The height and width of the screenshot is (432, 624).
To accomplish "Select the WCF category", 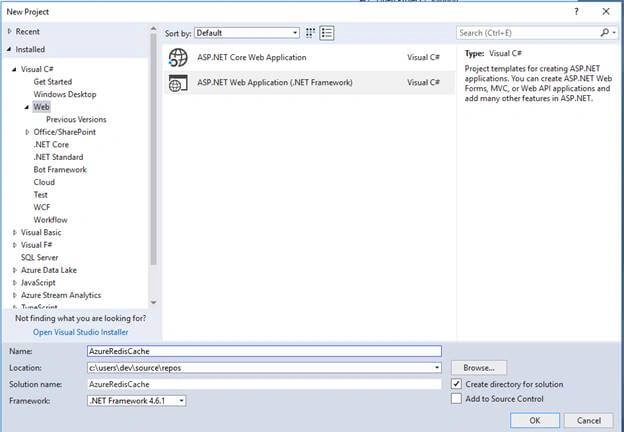I will pyautogui.click(x=42, y=207).
